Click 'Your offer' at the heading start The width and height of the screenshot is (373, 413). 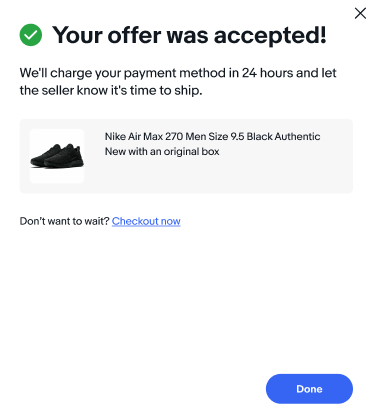(x=107, y=35)
